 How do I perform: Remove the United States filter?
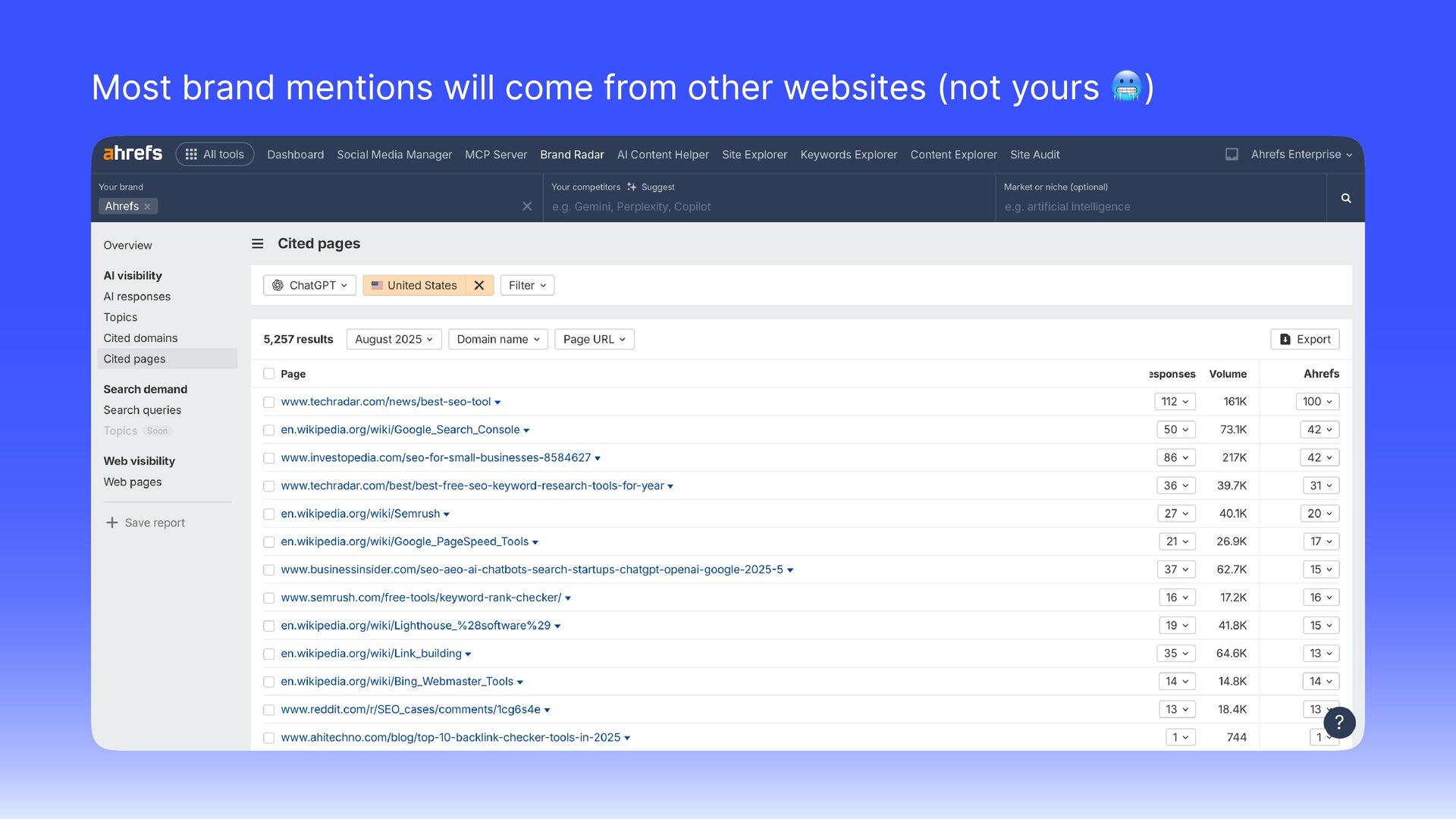pos(479,286)
